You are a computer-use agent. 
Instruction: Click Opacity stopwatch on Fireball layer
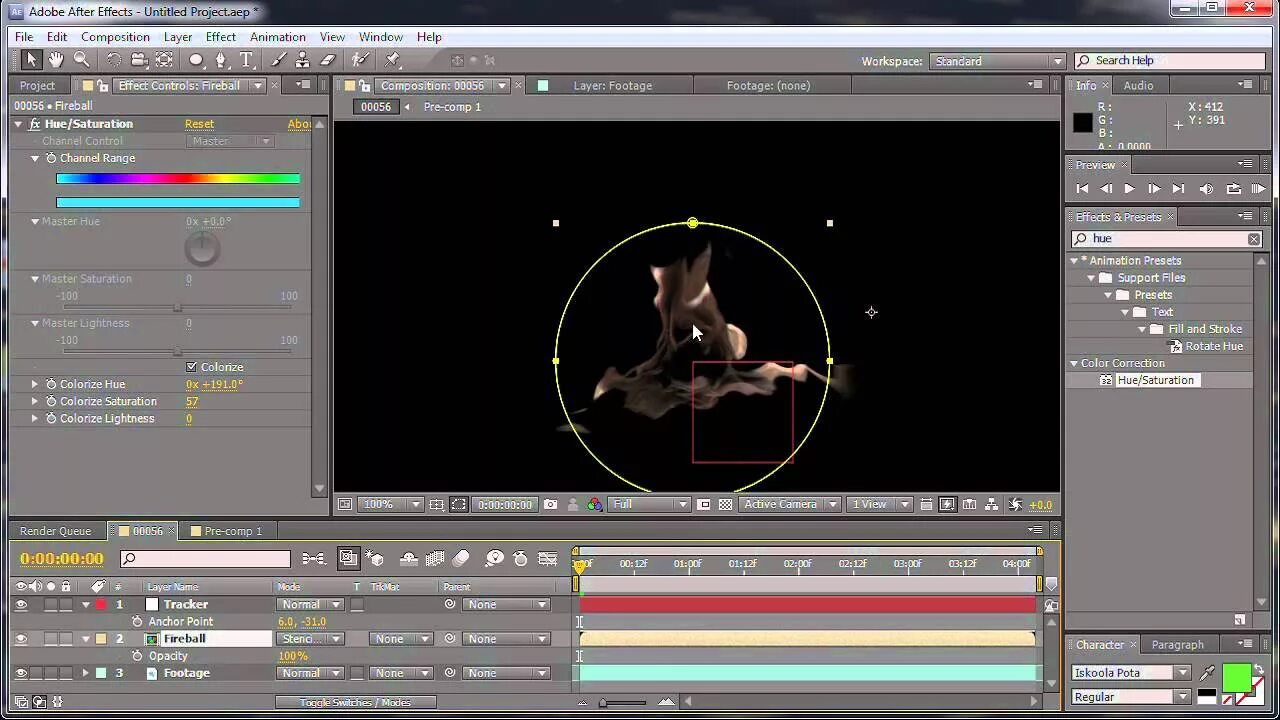138,656
